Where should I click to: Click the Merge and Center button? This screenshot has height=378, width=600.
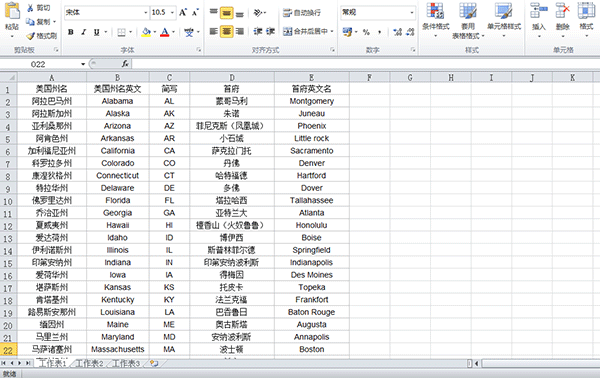(308, 31)
